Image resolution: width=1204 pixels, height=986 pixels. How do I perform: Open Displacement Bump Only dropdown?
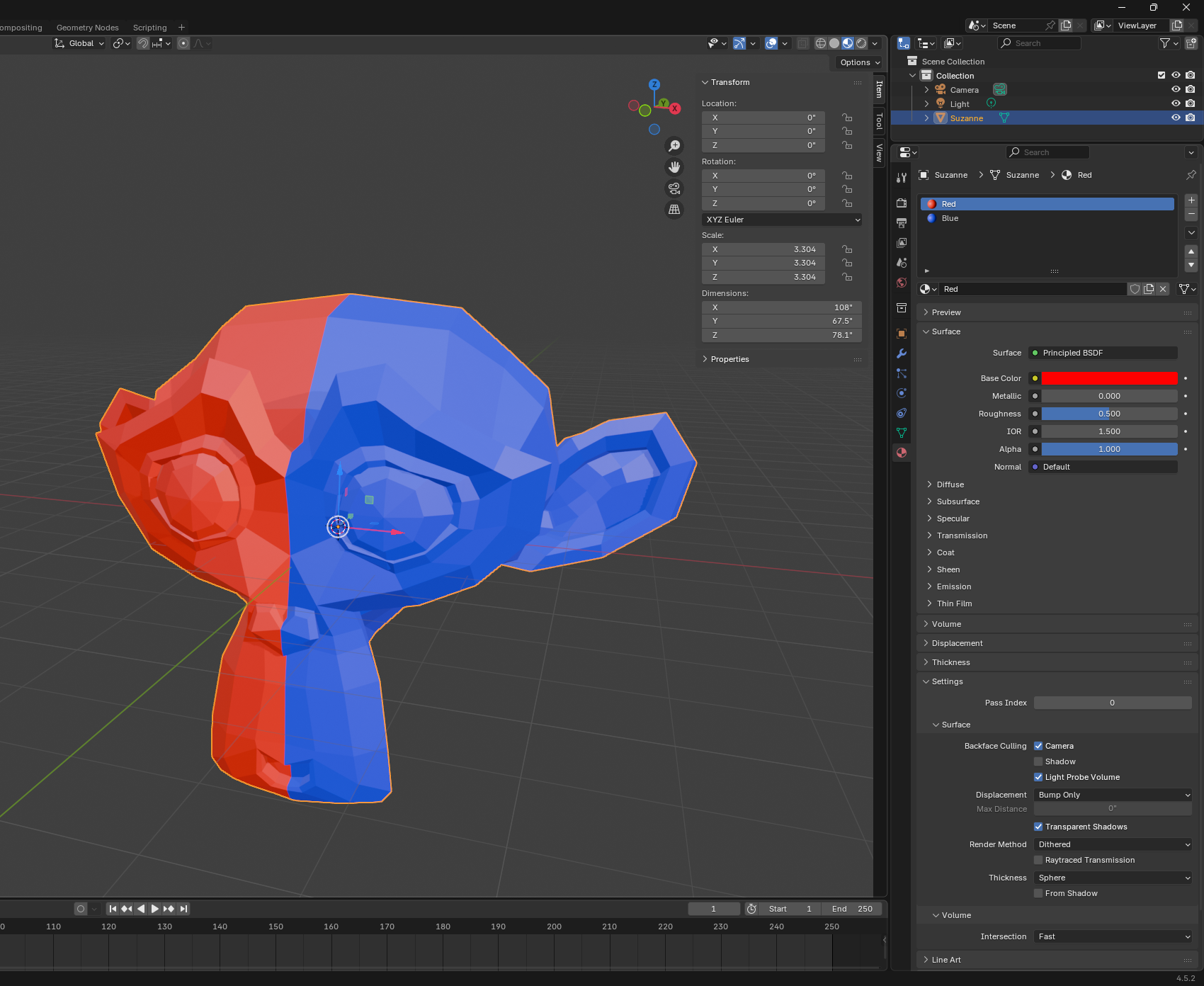(1113, 795)
